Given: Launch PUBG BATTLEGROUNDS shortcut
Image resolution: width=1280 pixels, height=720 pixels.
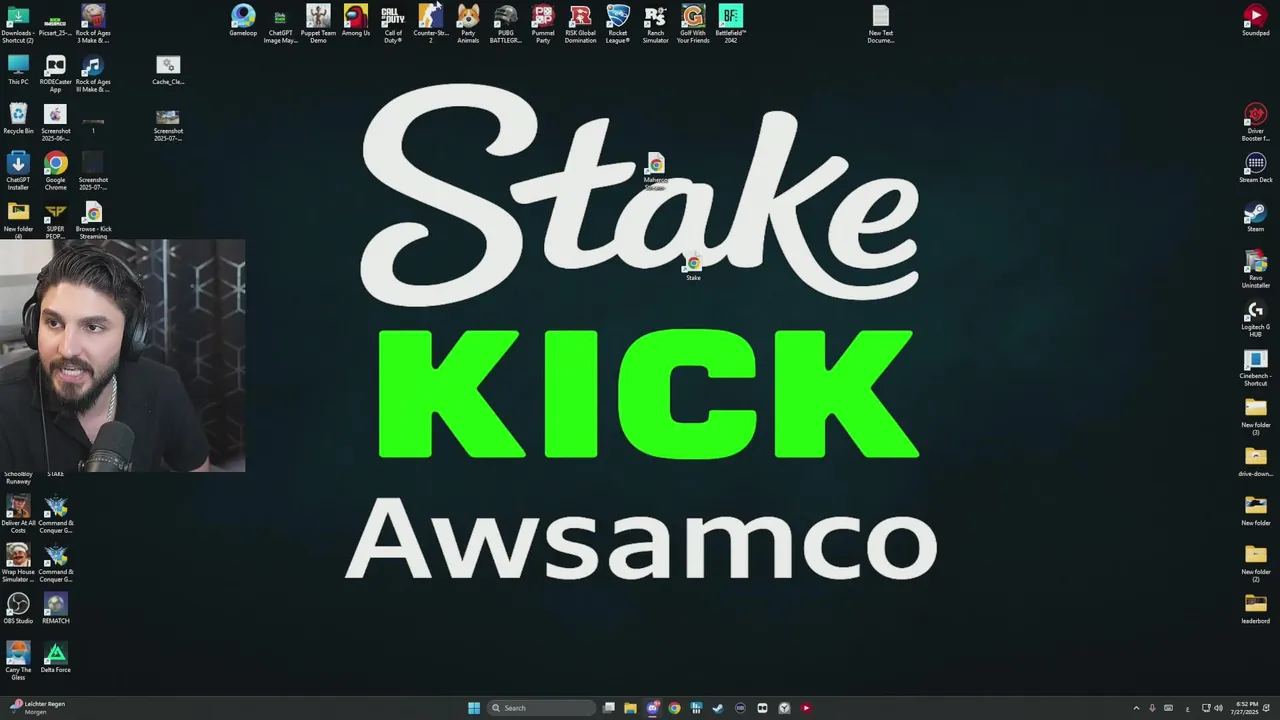Looking at the screenshot, I should coord(506,24).
